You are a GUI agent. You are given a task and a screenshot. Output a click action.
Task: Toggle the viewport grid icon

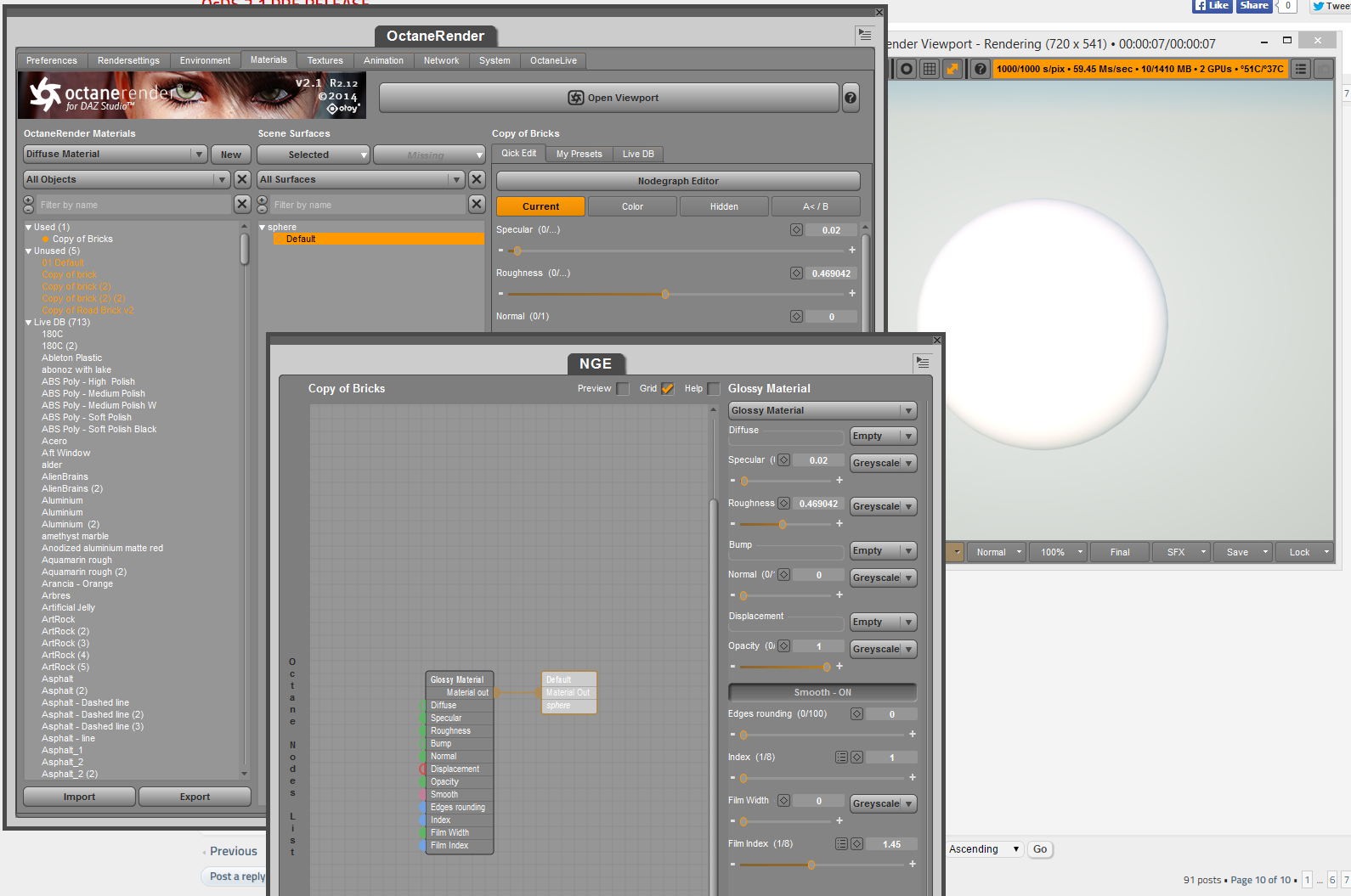pos(930,69)
